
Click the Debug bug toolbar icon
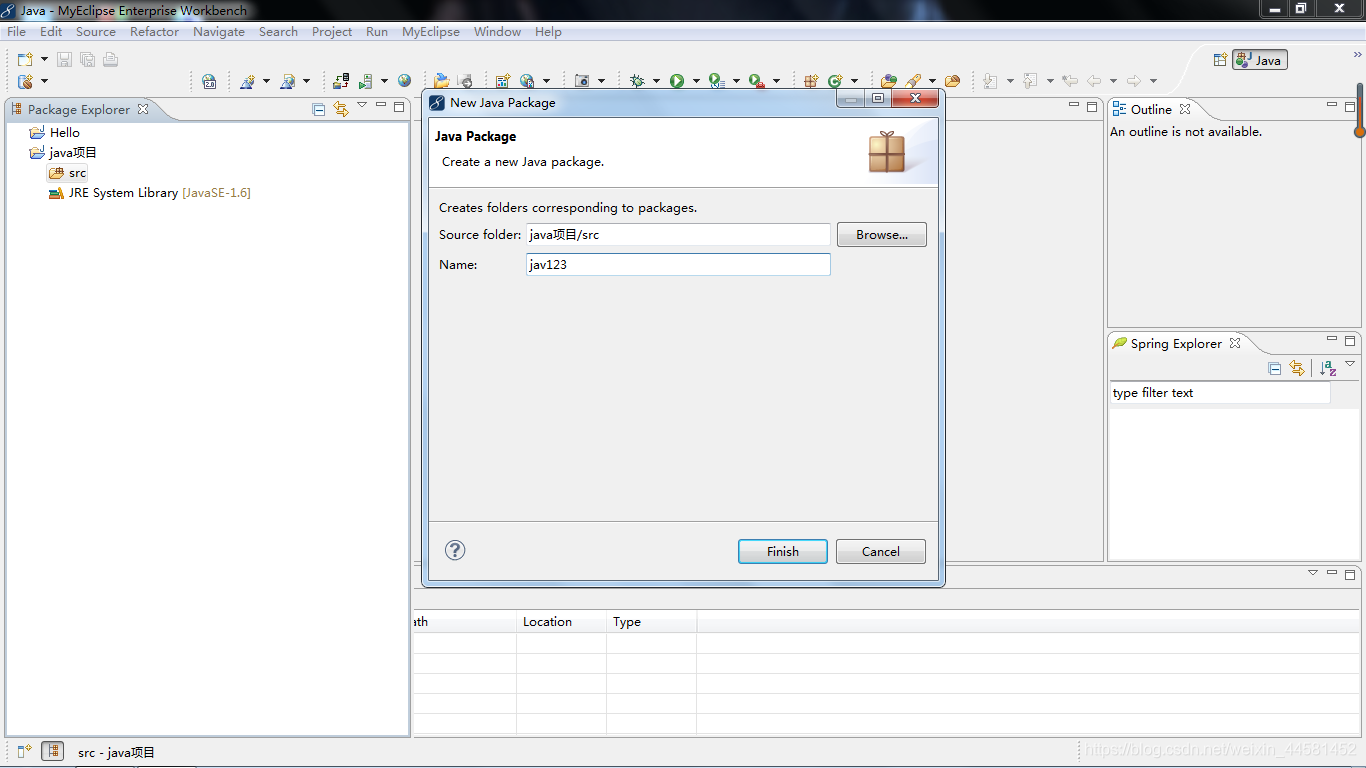tap(637, 81)
